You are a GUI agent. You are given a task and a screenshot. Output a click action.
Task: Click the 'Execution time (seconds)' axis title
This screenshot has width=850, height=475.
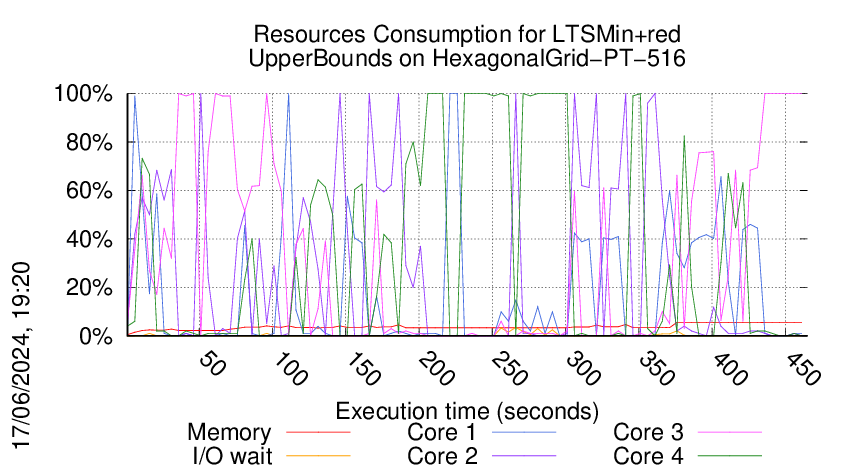467,411
